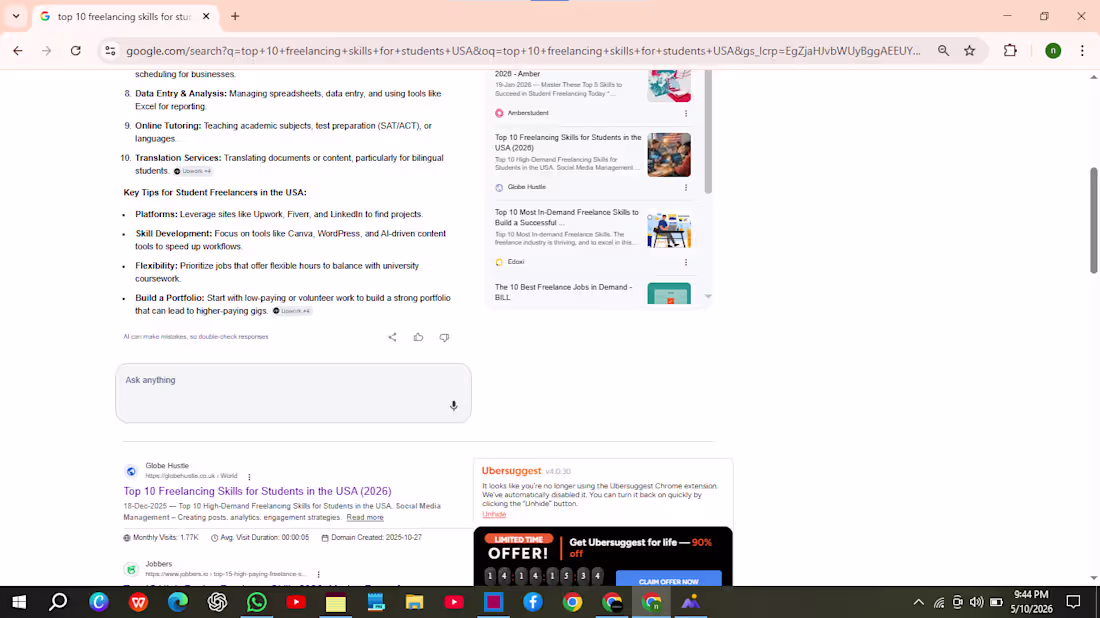Close the freelancing skills search tab

click(x=206, y=16)
